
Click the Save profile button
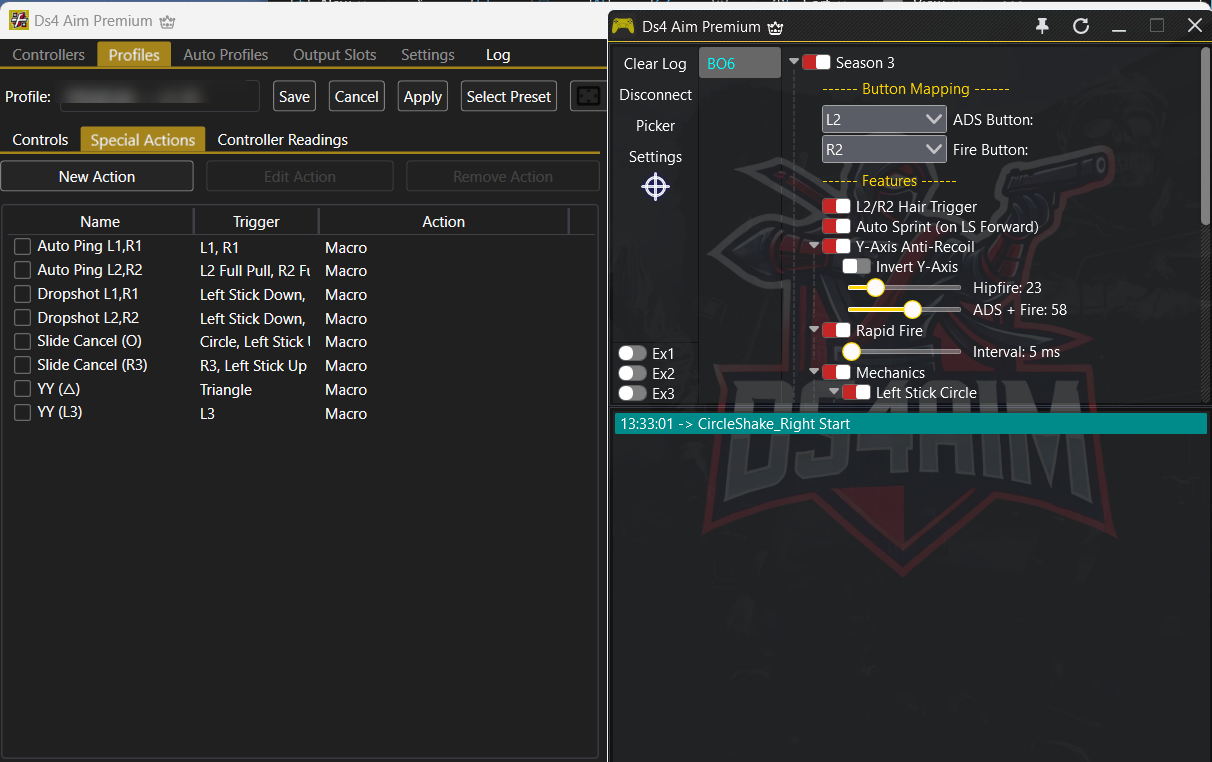(x=294, y=96)
